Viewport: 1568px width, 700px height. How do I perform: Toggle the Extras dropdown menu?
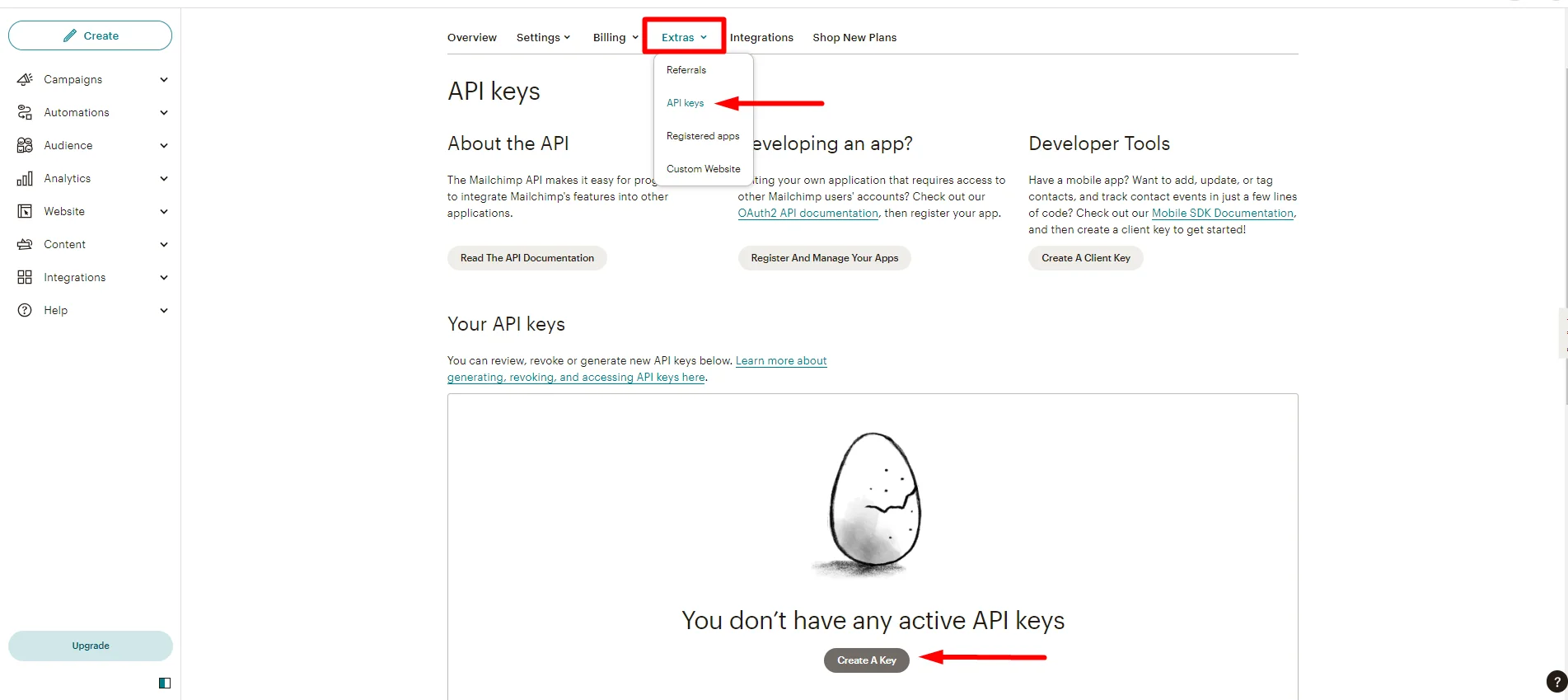click(684, 37)
